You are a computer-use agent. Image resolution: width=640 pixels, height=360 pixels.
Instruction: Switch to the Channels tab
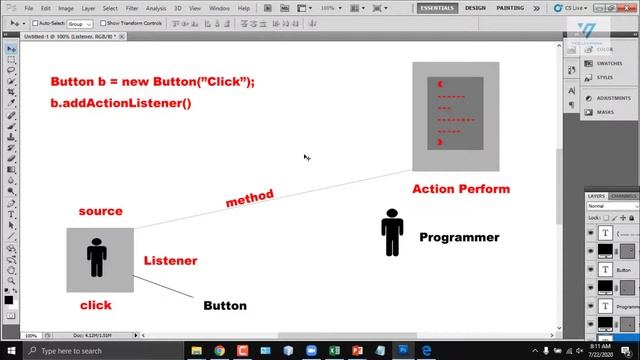click(623, 196)
